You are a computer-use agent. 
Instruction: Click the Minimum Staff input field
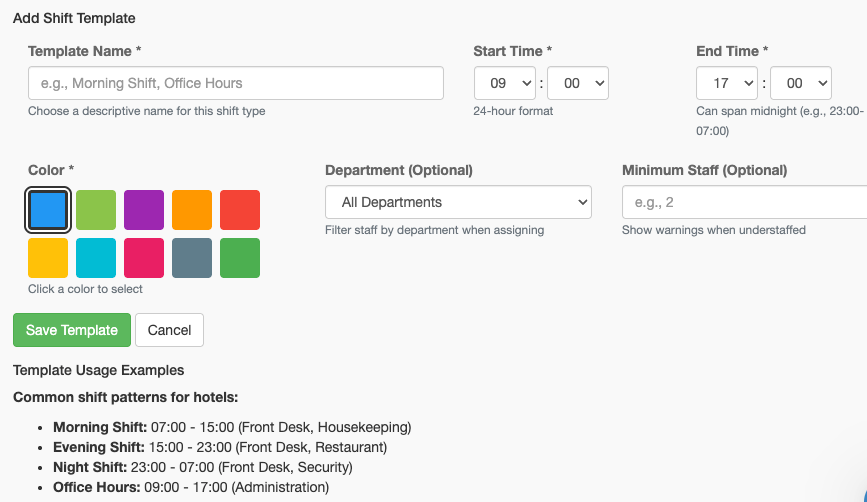point(744,202)
